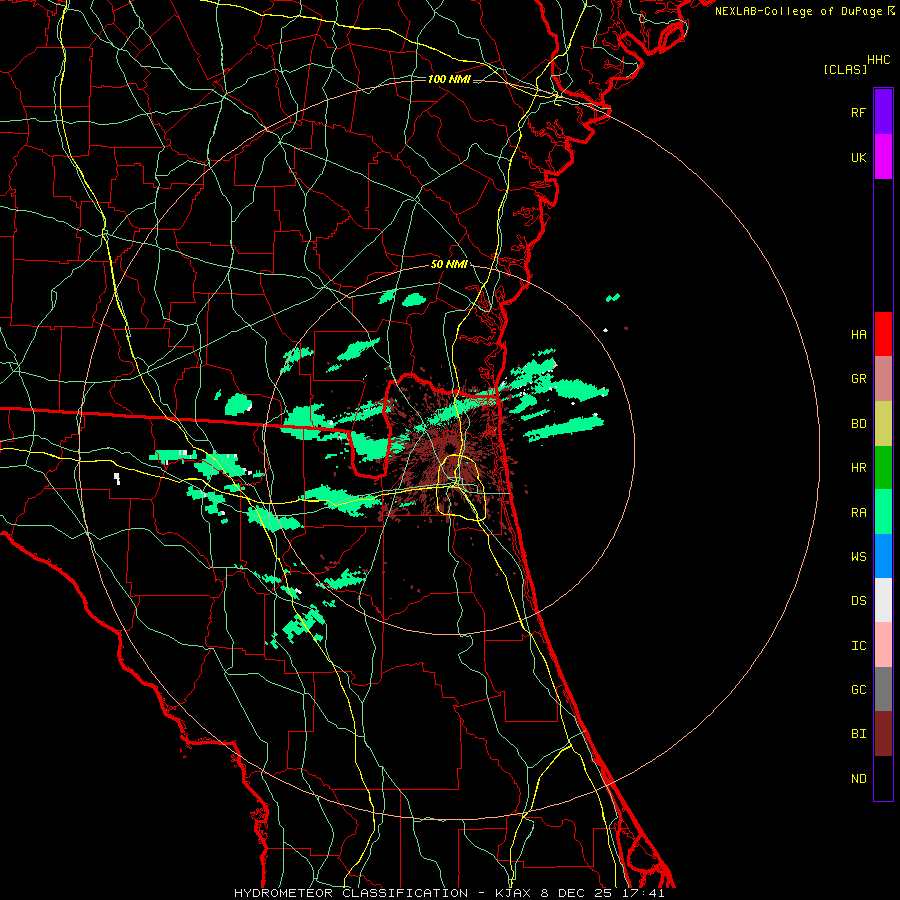900x900 pixels.
Task: Click the HR green legend swatch
Action: pos(883,468)
